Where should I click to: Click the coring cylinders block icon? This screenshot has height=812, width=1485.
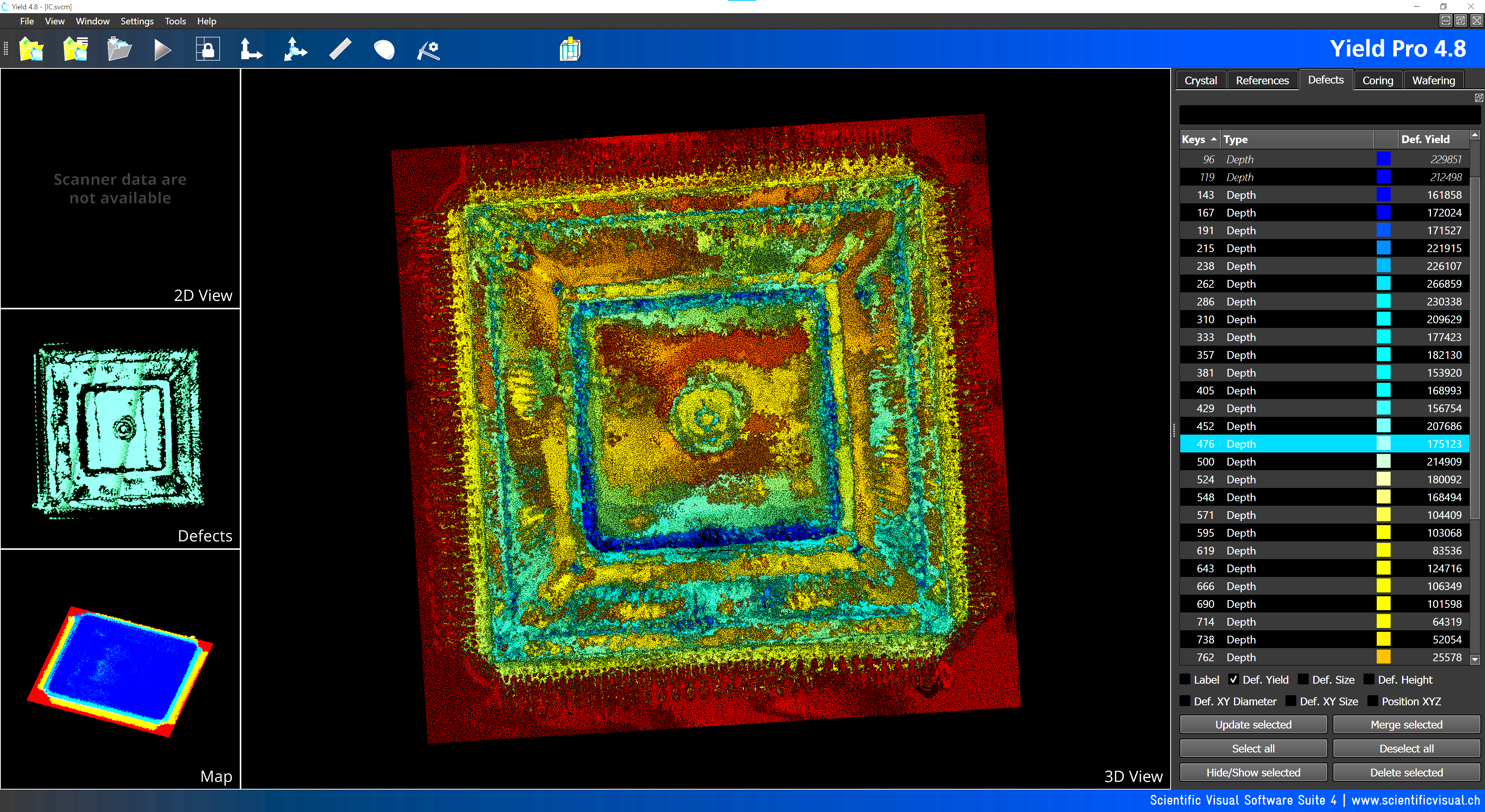(x=570, y=49)
